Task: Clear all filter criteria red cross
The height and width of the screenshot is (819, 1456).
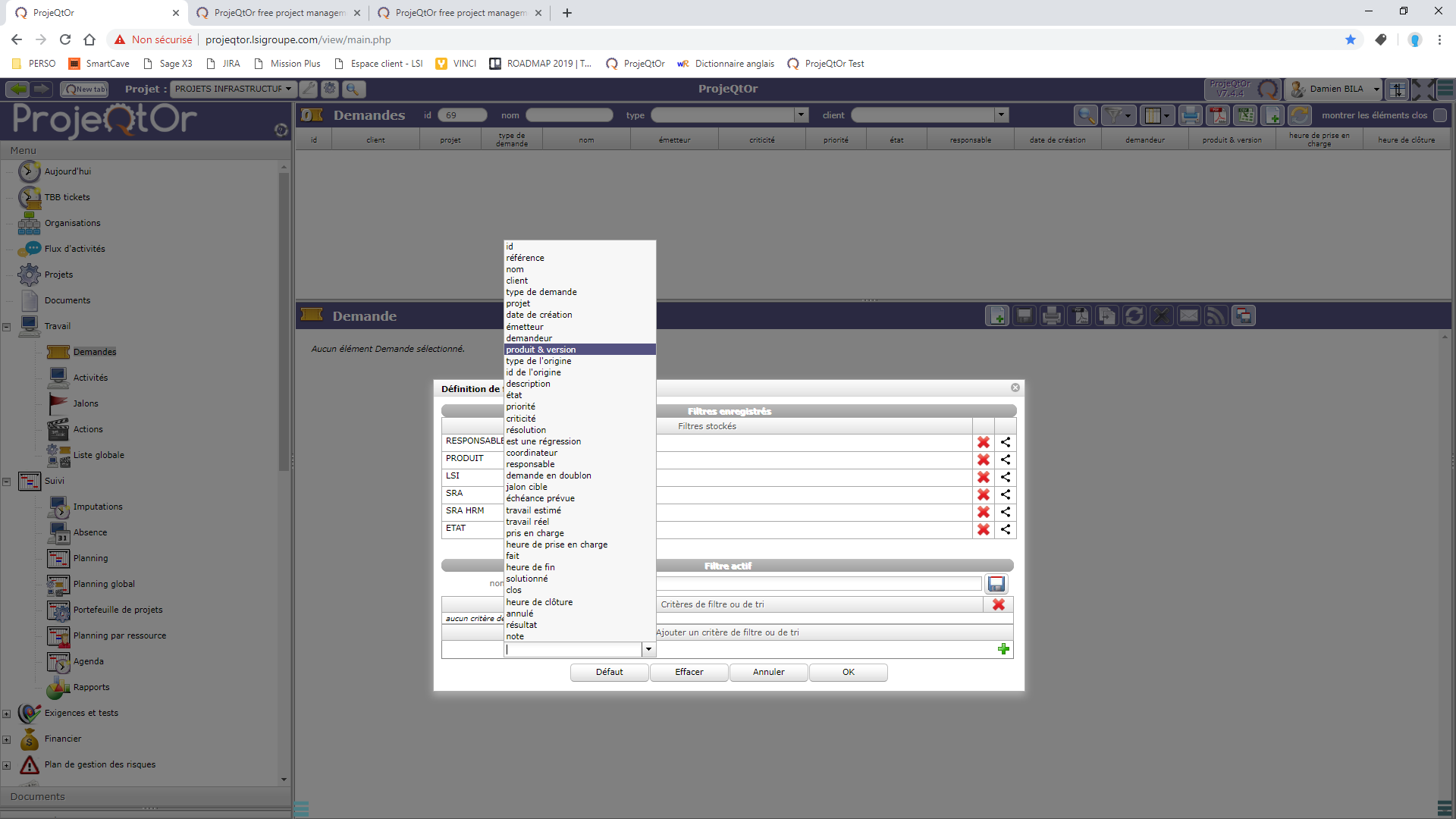Action: pos(998,604)
